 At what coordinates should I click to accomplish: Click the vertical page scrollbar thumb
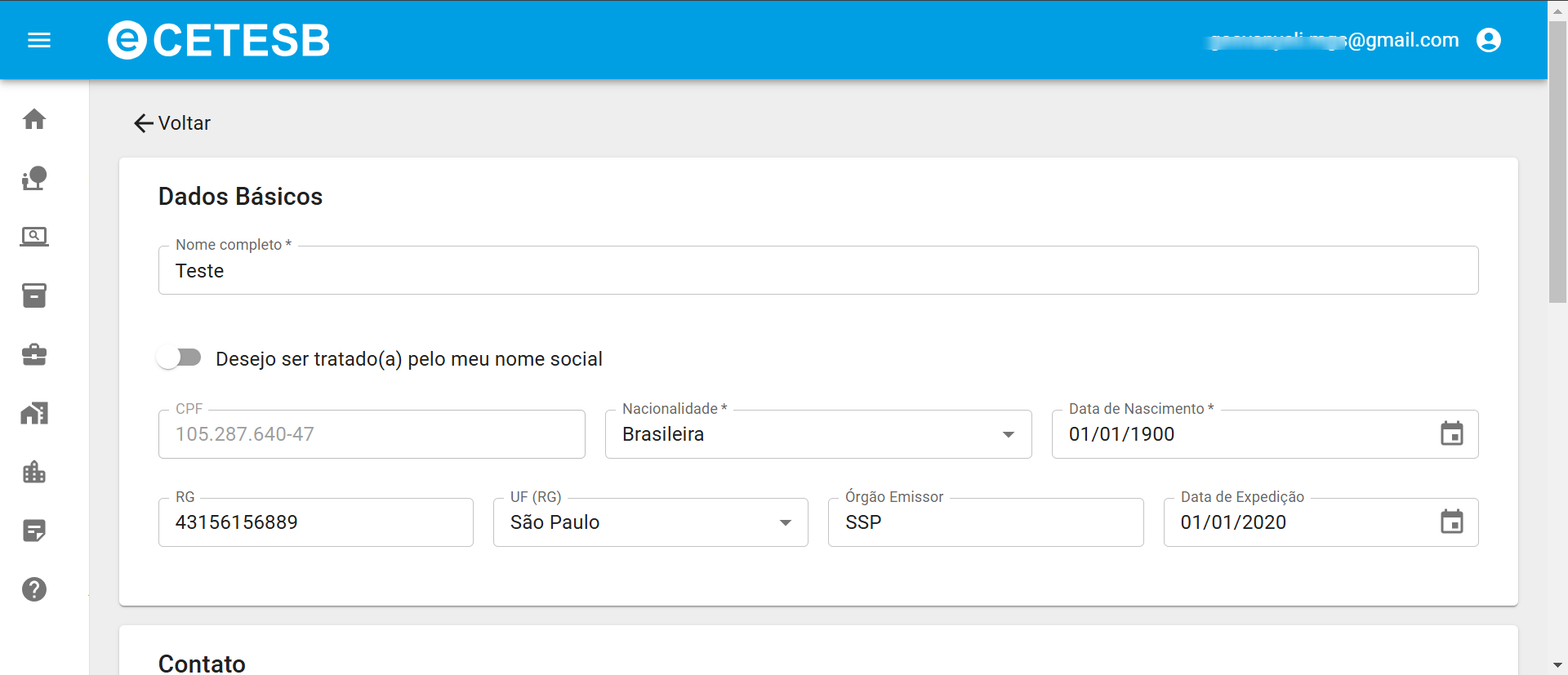pyautogui.click(x=1557, y=163)
